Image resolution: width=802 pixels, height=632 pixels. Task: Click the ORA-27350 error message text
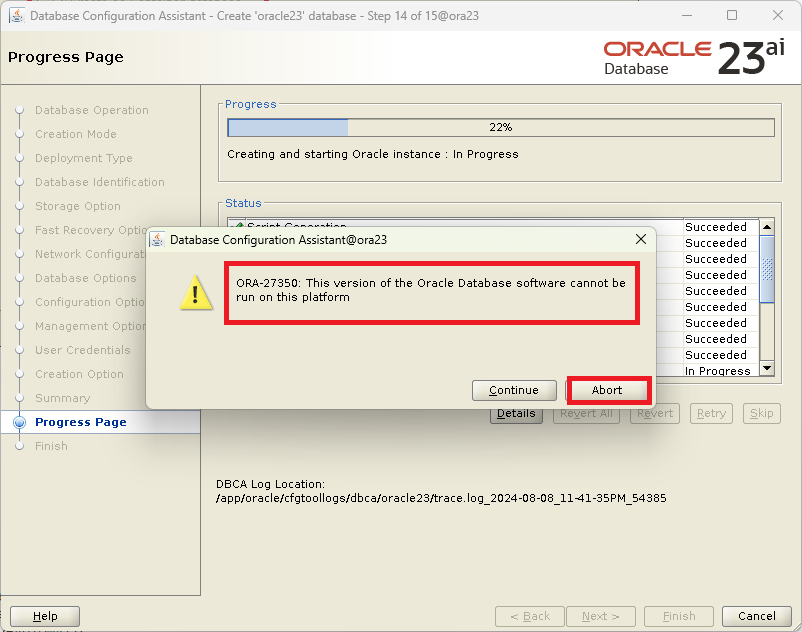[431, 290]
